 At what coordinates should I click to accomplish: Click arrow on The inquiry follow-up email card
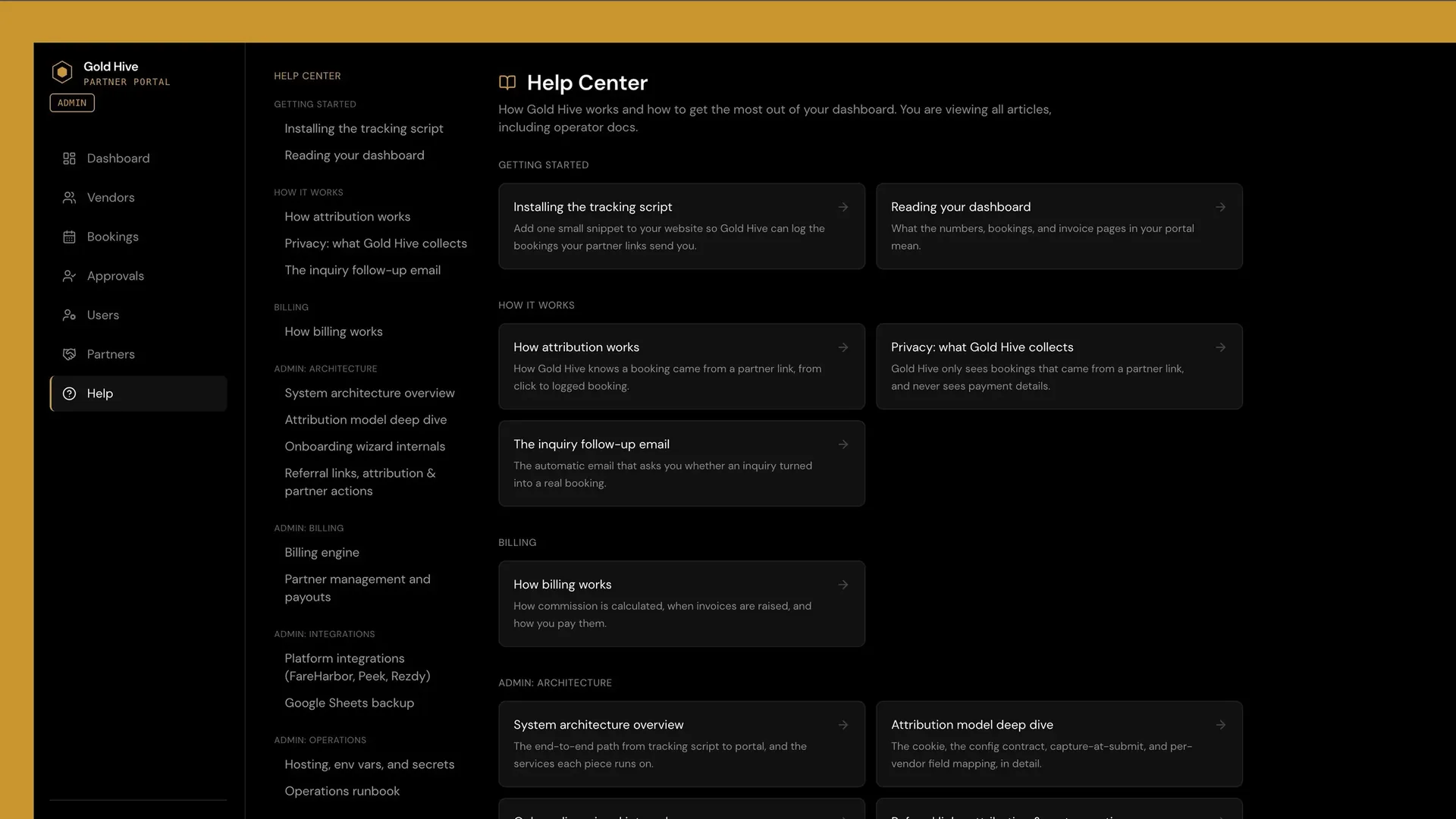843,444
